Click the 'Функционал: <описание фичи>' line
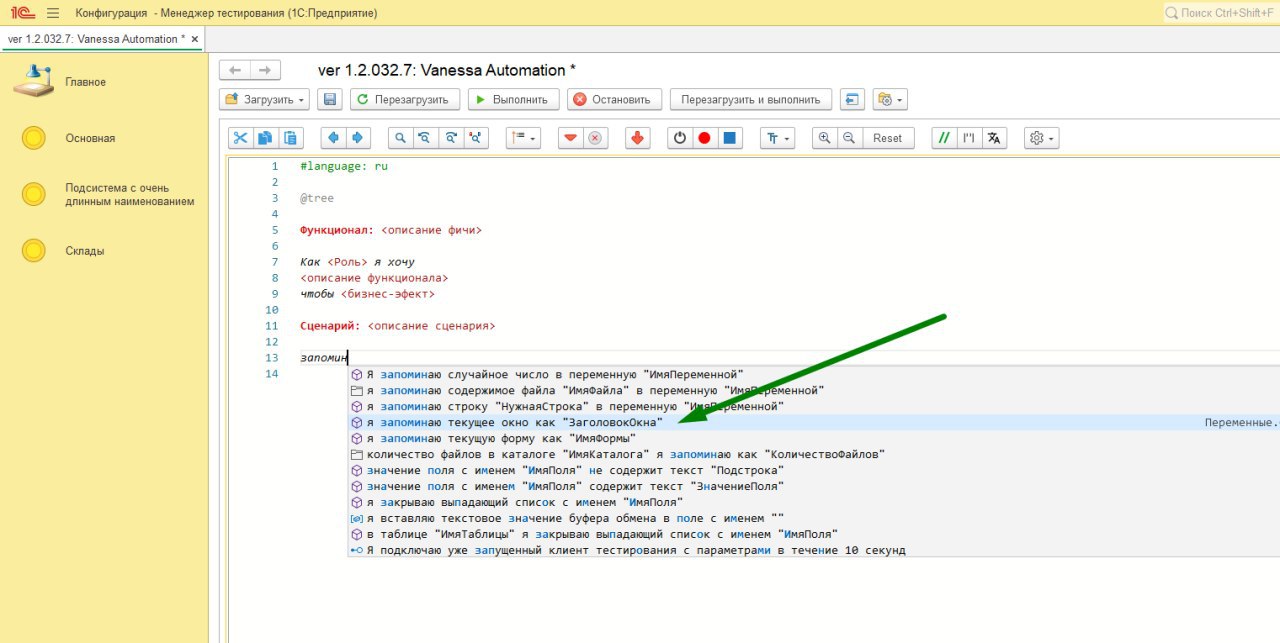The image size is (1280, 643). coord(391,230)
